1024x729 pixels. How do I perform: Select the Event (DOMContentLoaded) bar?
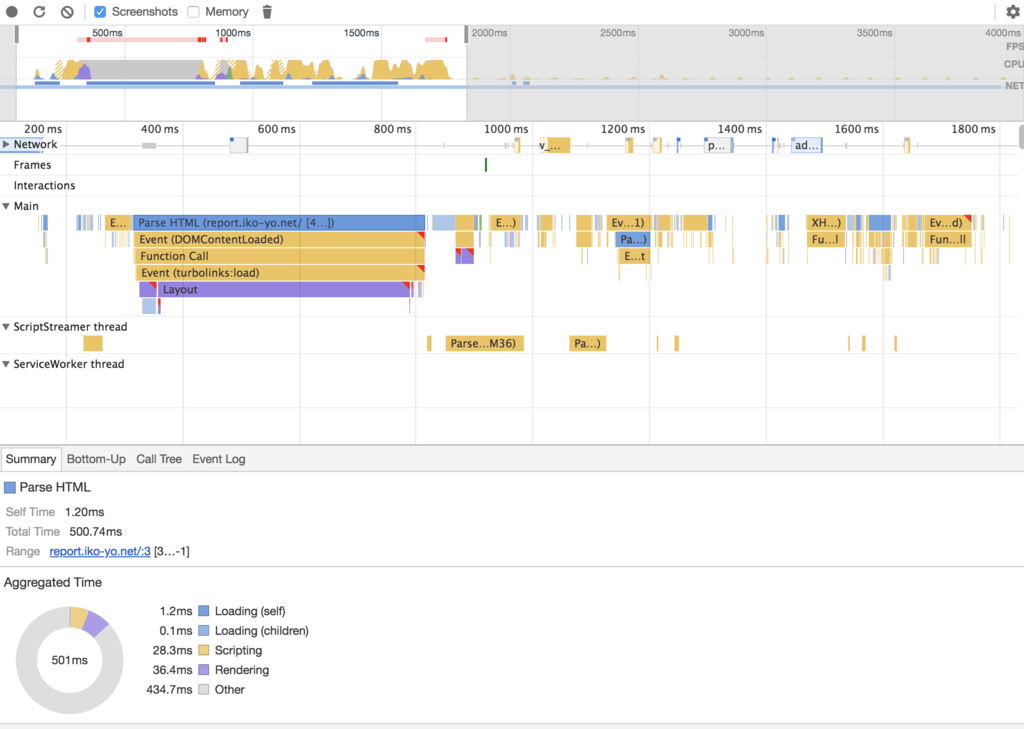(x=280, y=239)
